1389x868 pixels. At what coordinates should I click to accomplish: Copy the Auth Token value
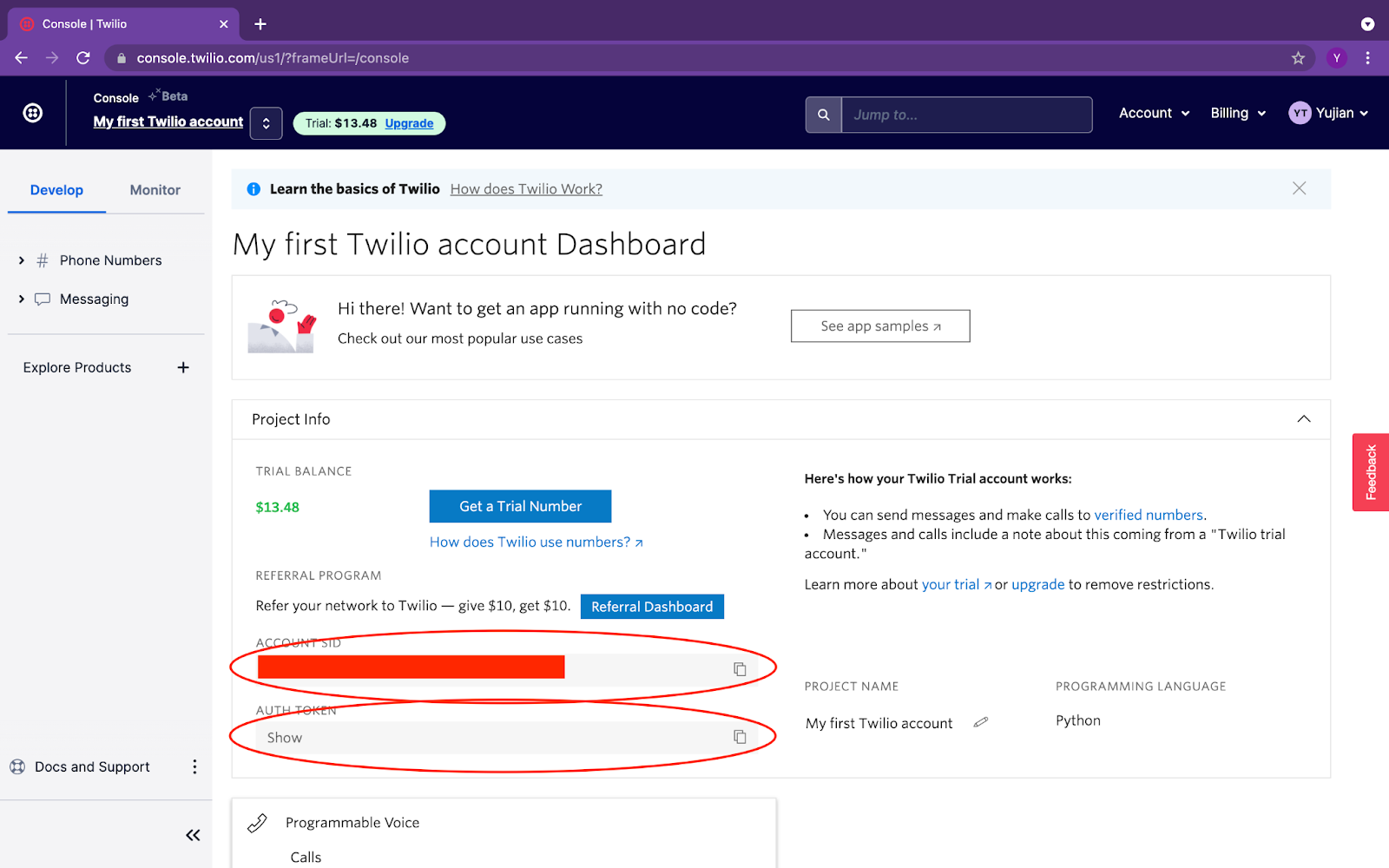point(740,737)
